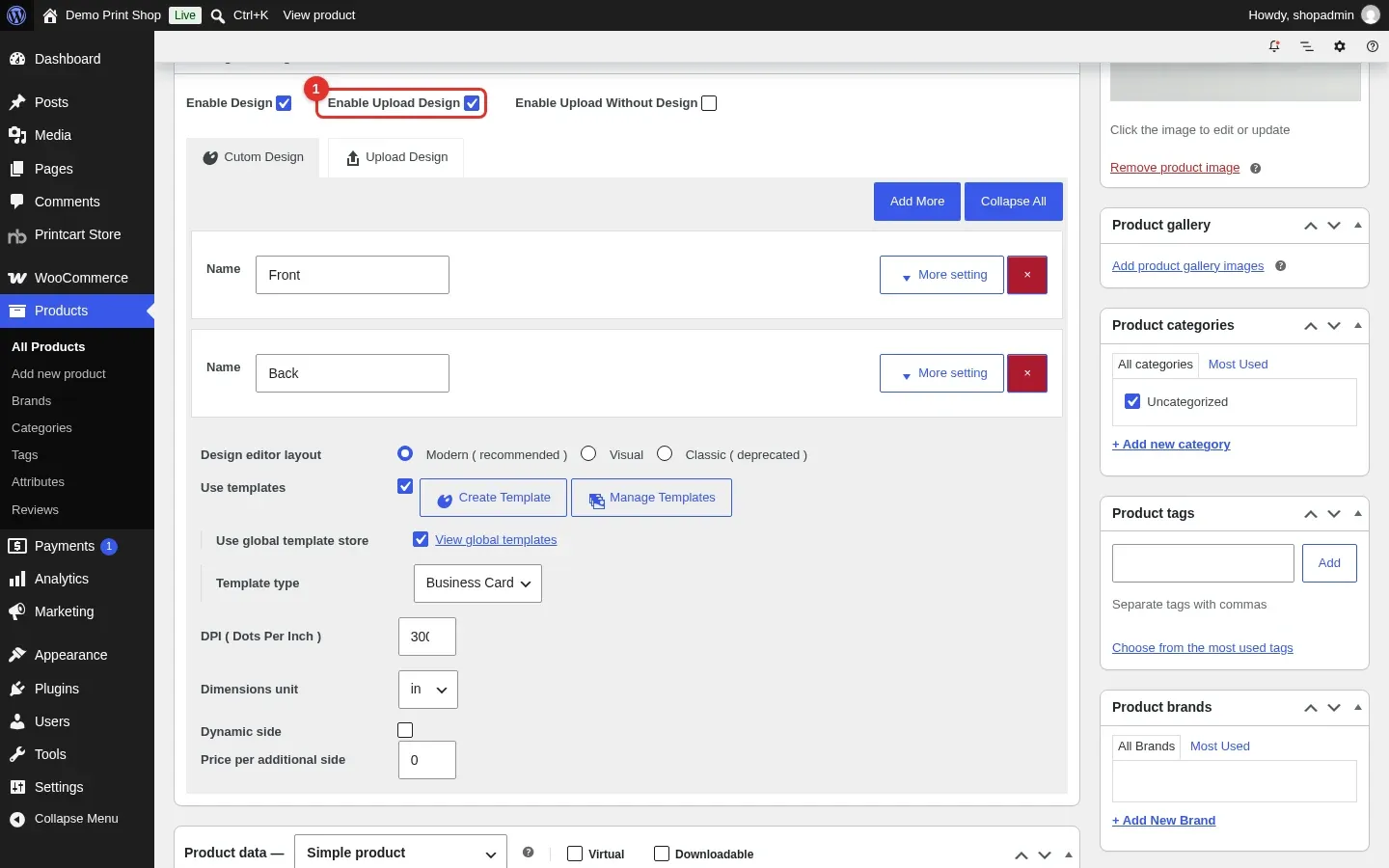This screenshot has height=868, width=1389.
Task: Switch to Most Used categories tab
Action: 1238,365
